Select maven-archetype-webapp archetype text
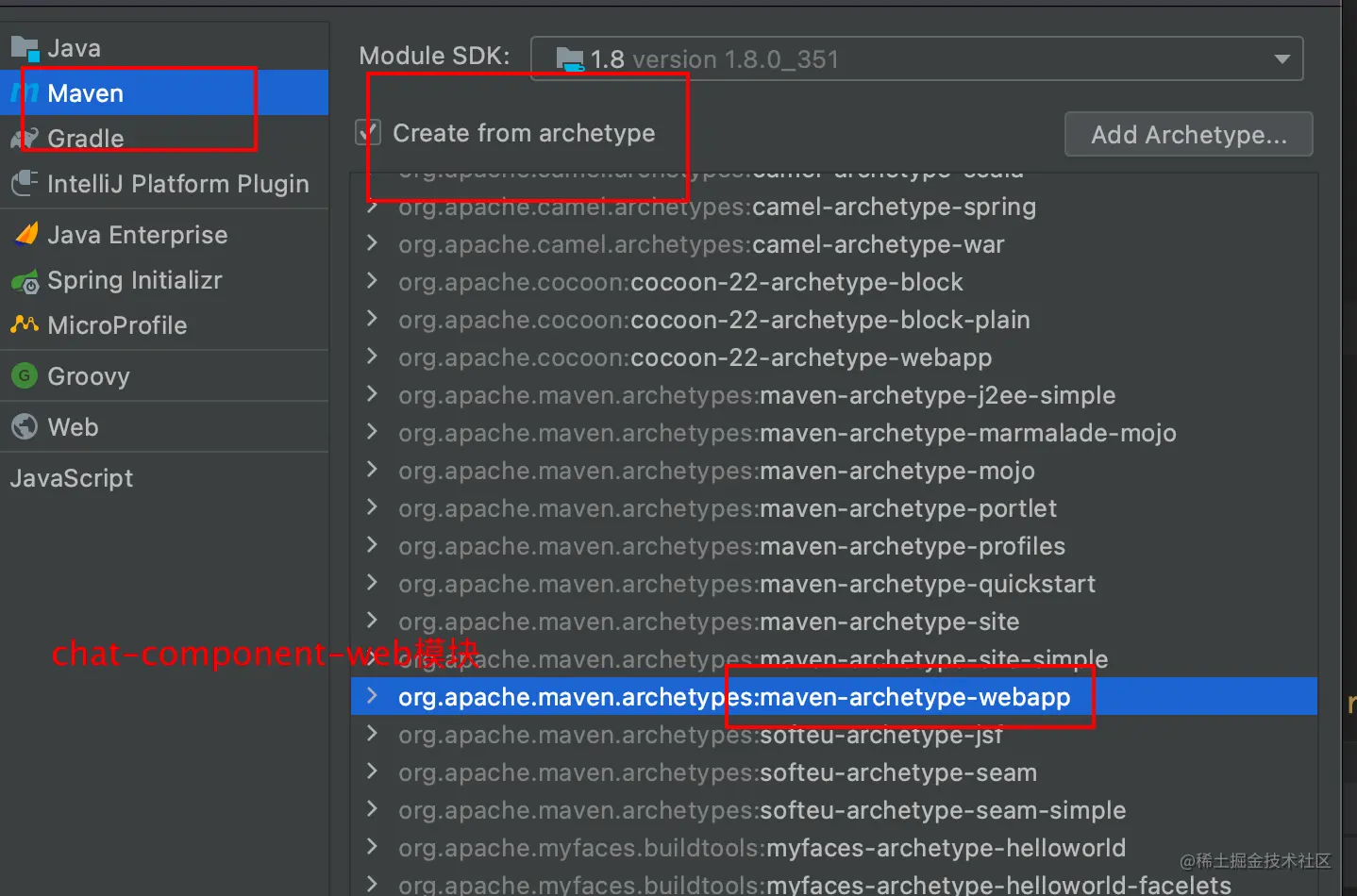This screenshot has width=1357, height=896. click(x=734, y=697)
